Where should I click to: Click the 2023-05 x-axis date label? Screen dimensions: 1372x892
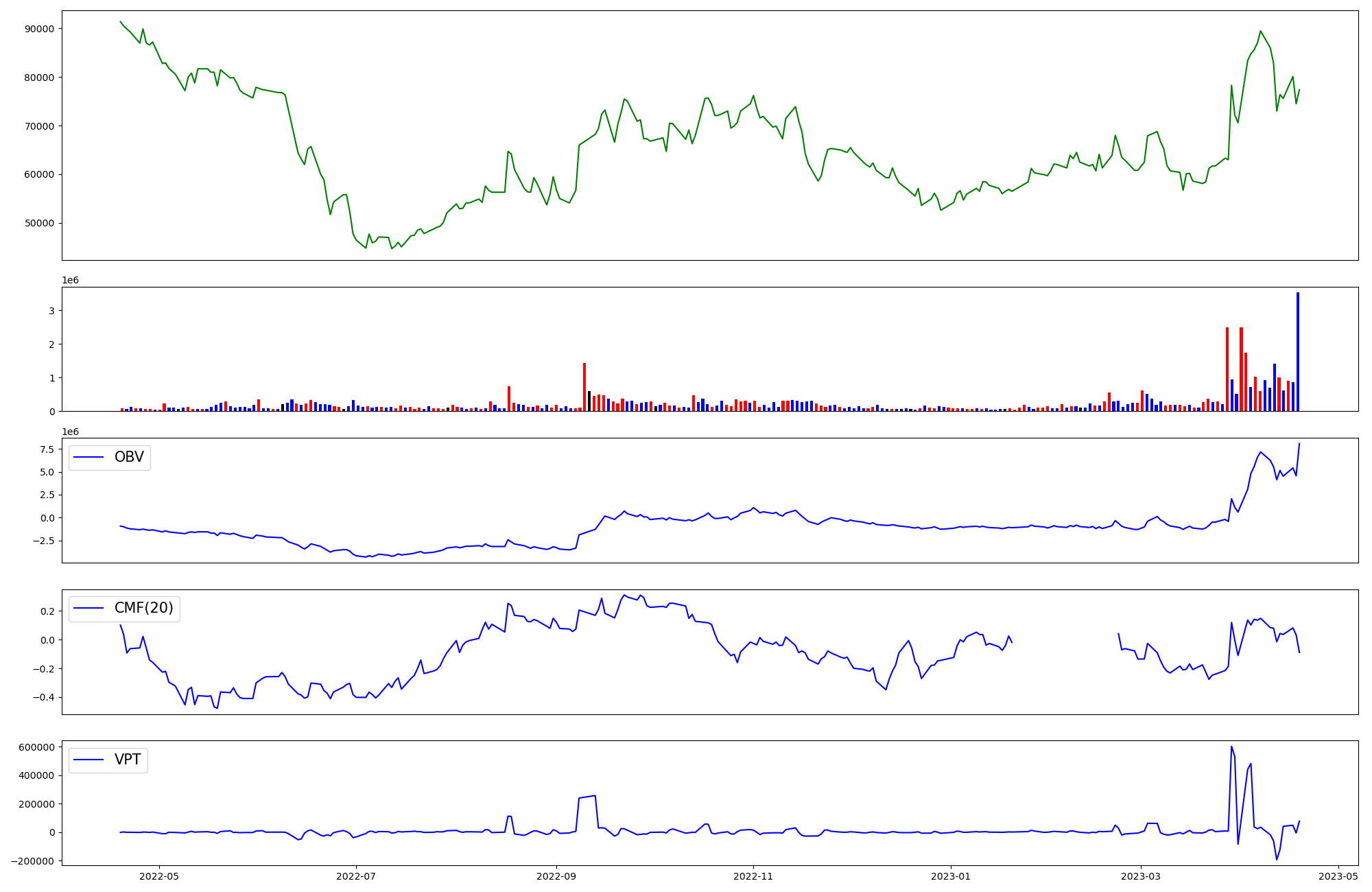click(x=1338, y=876)
